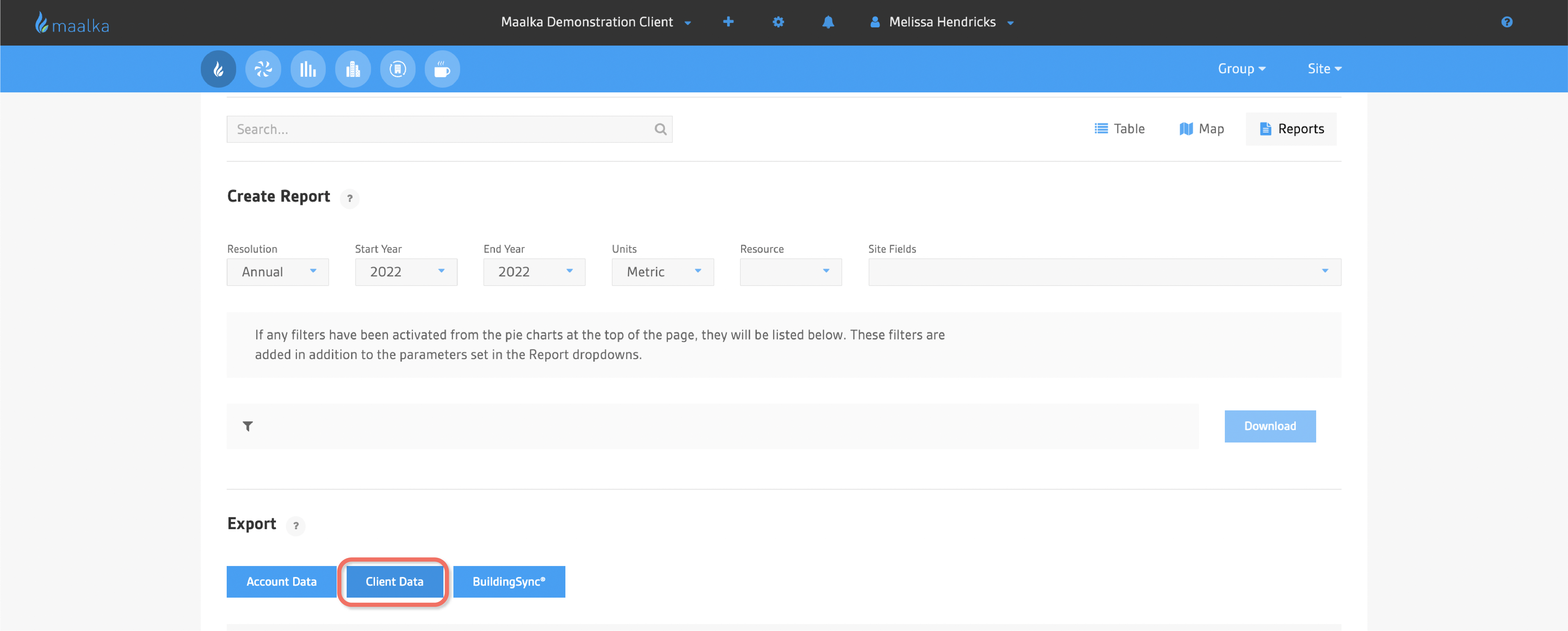Expand the Maalka Demonstration Client dropdown

(596, 22)
